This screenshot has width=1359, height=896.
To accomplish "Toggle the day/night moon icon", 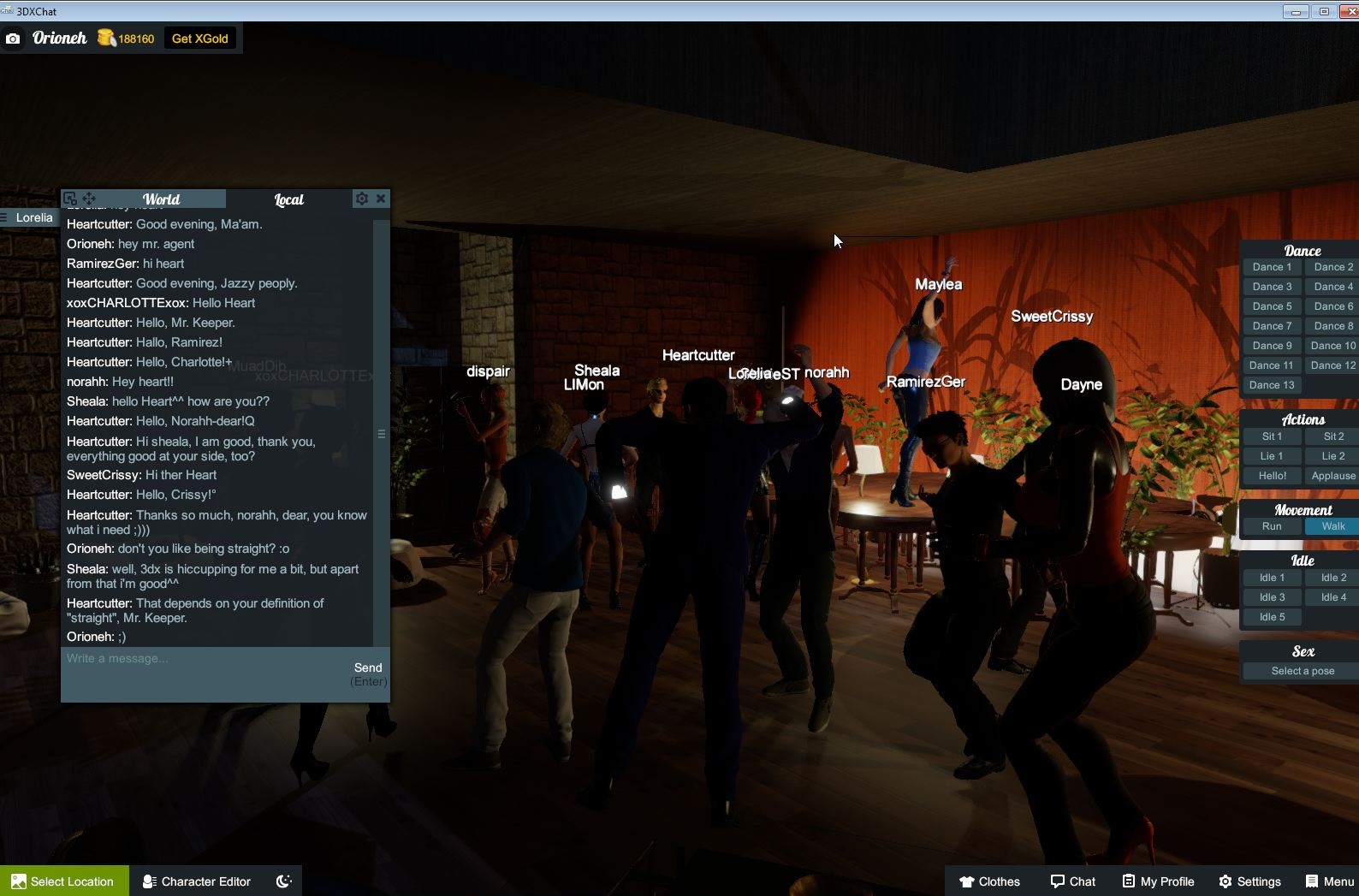I will point(284,881).
